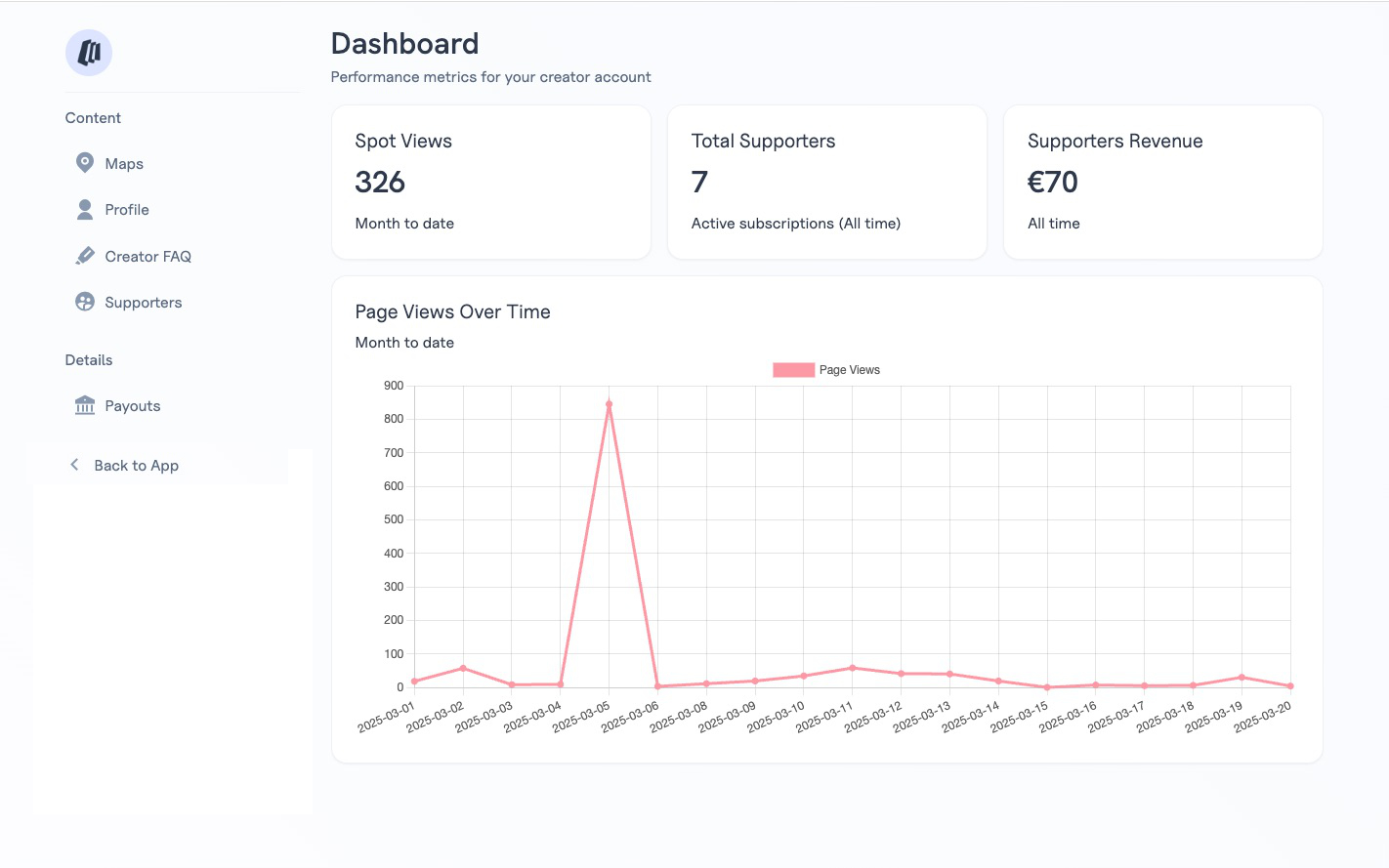Open the Maps menu item

pos(124,164)
